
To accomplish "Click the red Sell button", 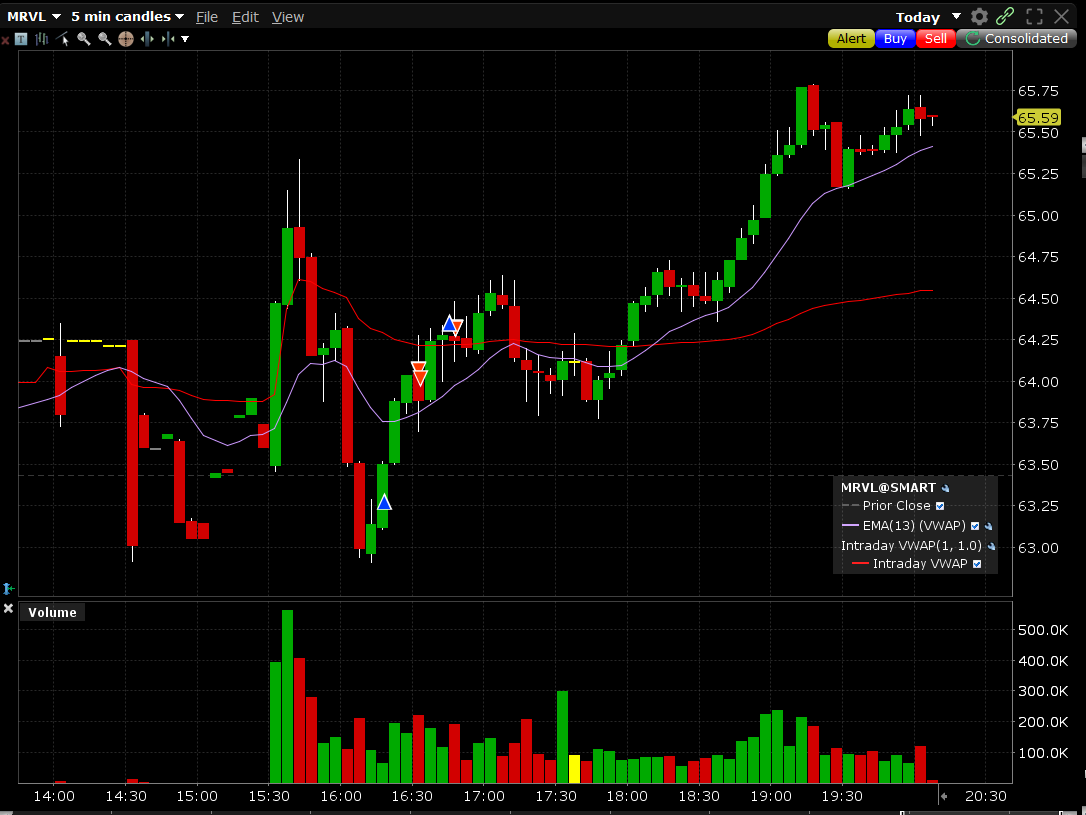I will pos(936,39).
